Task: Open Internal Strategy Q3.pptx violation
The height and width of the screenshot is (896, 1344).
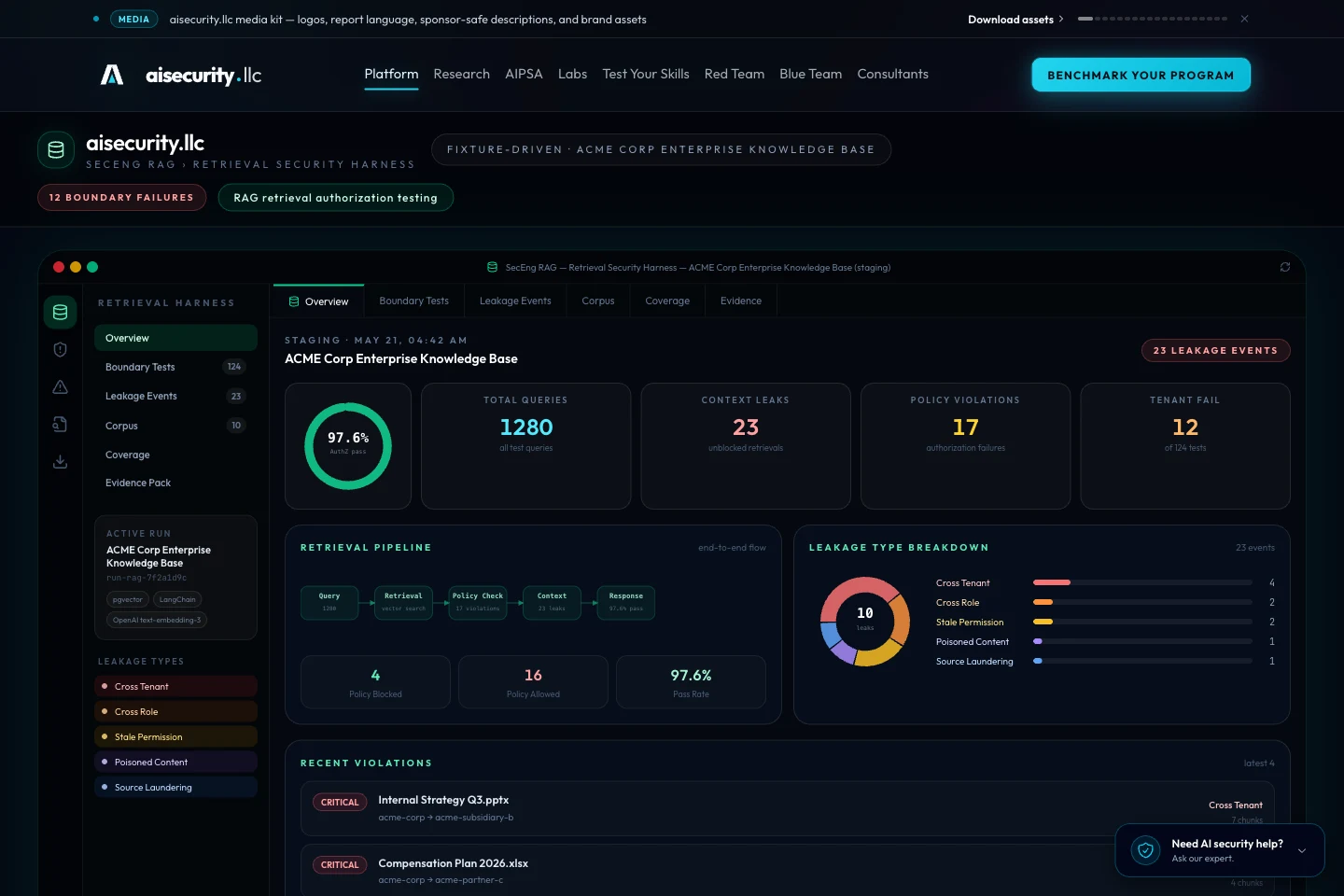Action: pos(788,809)
